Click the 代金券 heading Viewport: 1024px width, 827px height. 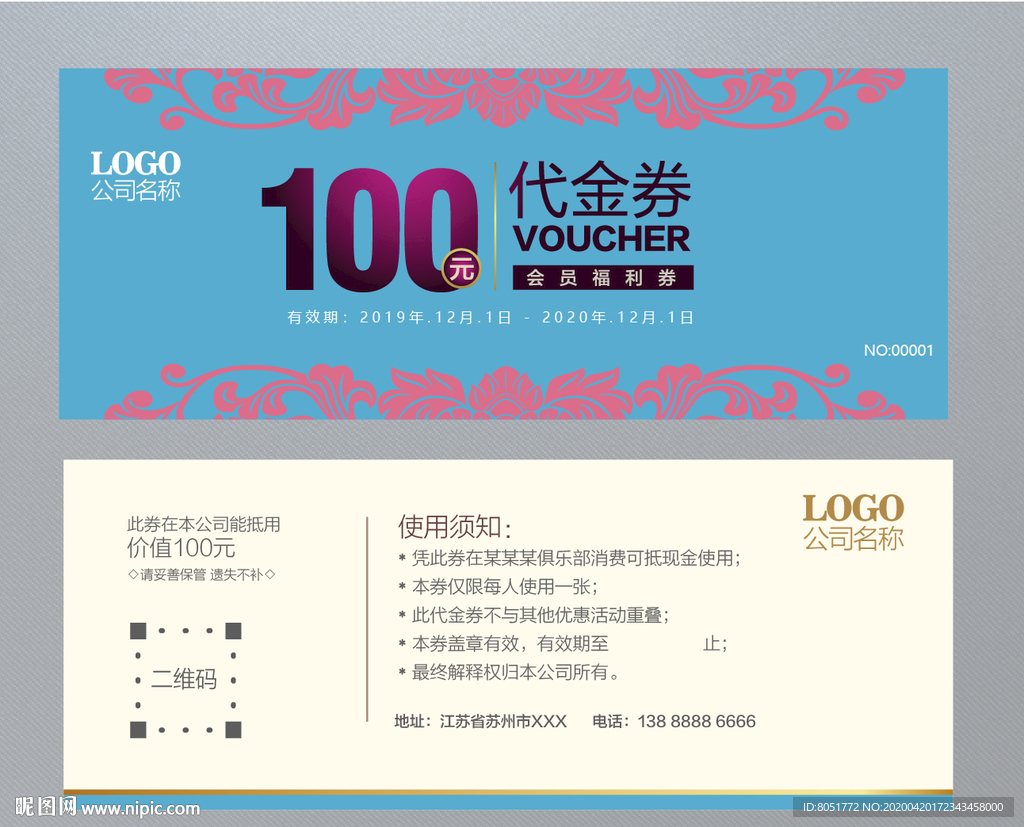tap(600, 189)
